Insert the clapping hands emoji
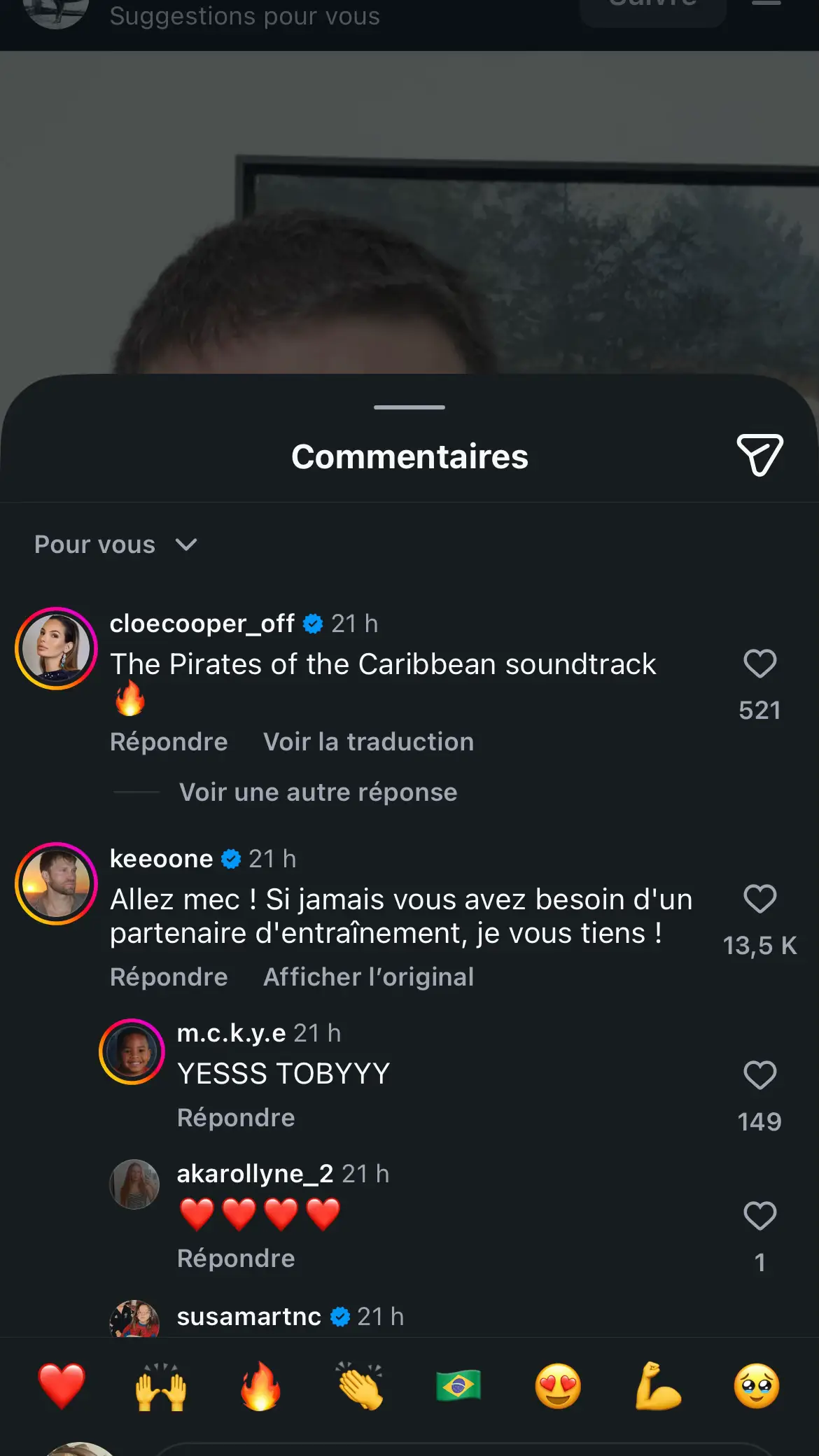The image size is (819, 1456). pyautogui.click(x=360, y=1386)
